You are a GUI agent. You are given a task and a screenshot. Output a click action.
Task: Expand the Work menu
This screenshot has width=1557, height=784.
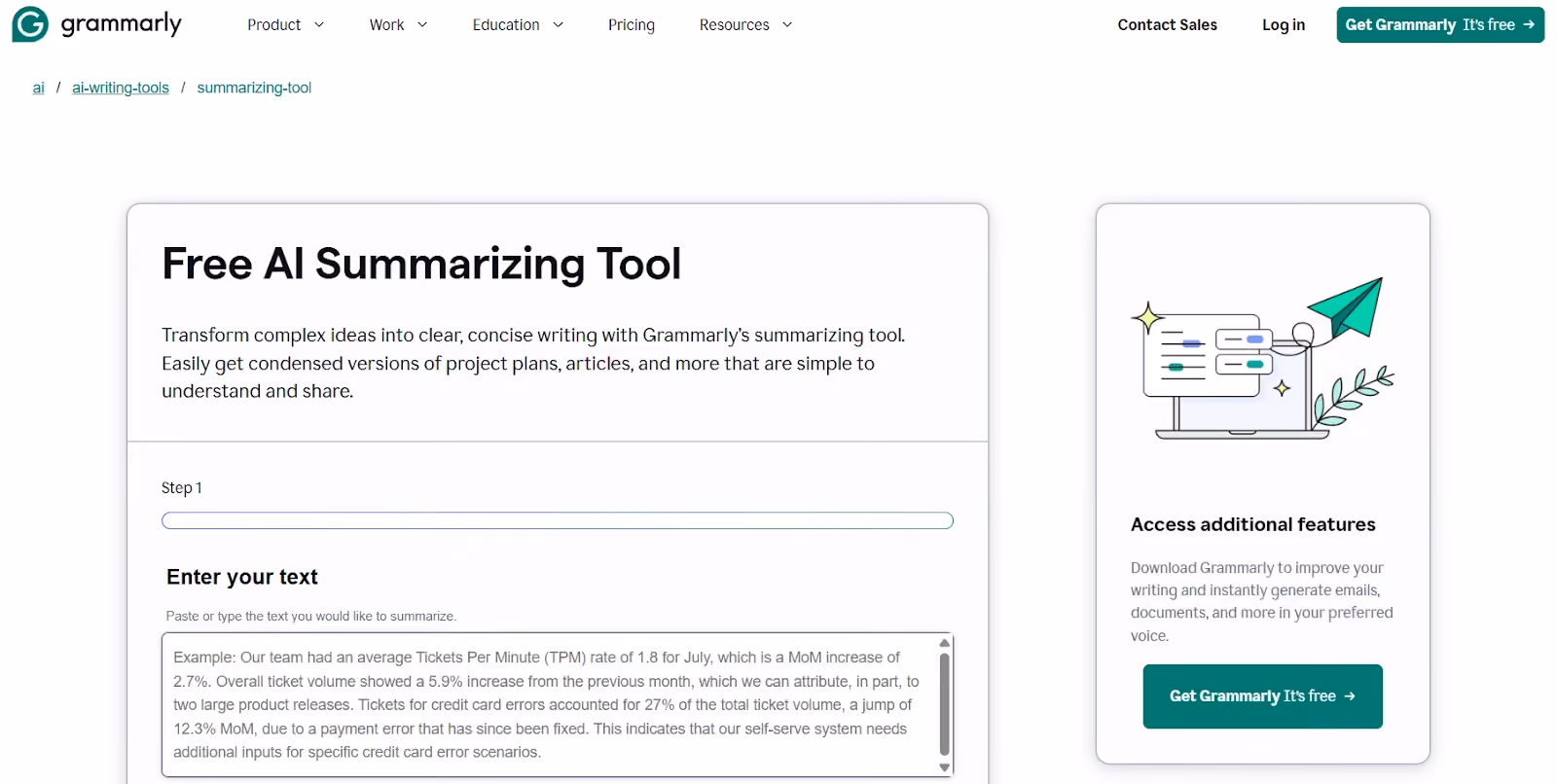[x=398, y=25]
